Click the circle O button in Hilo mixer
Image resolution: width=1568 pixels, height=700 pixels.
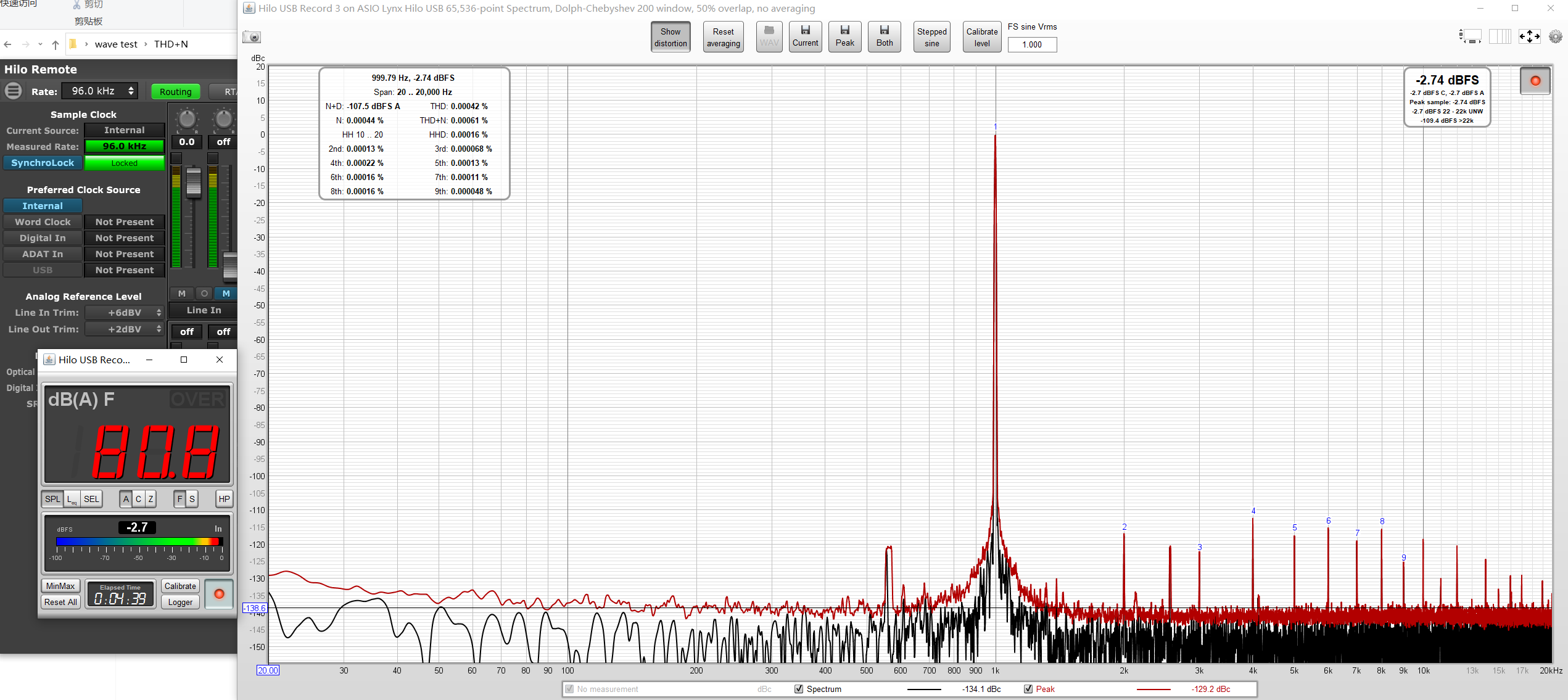[x=204, y=294]
